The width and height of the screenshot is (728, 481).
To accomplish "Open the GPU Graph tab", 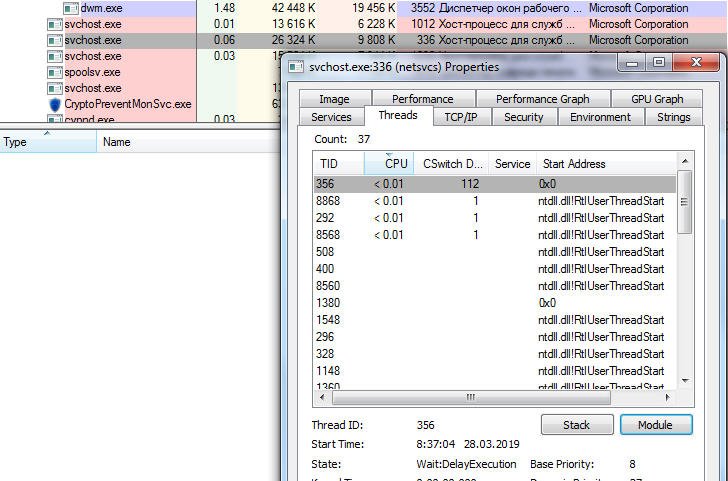I will pyautogui.click(x=657, y=99).
